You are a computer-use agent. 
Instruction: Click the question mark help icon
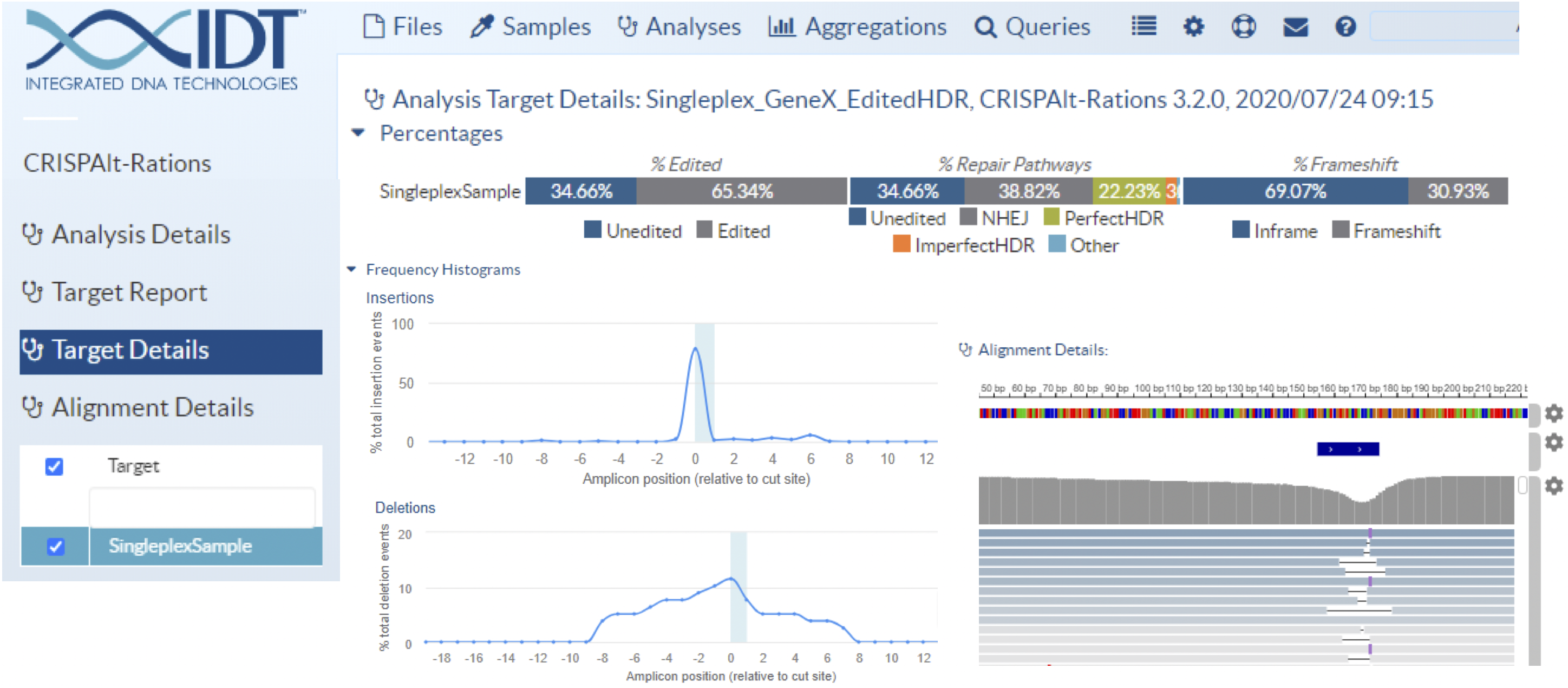tap(1345, 26)
